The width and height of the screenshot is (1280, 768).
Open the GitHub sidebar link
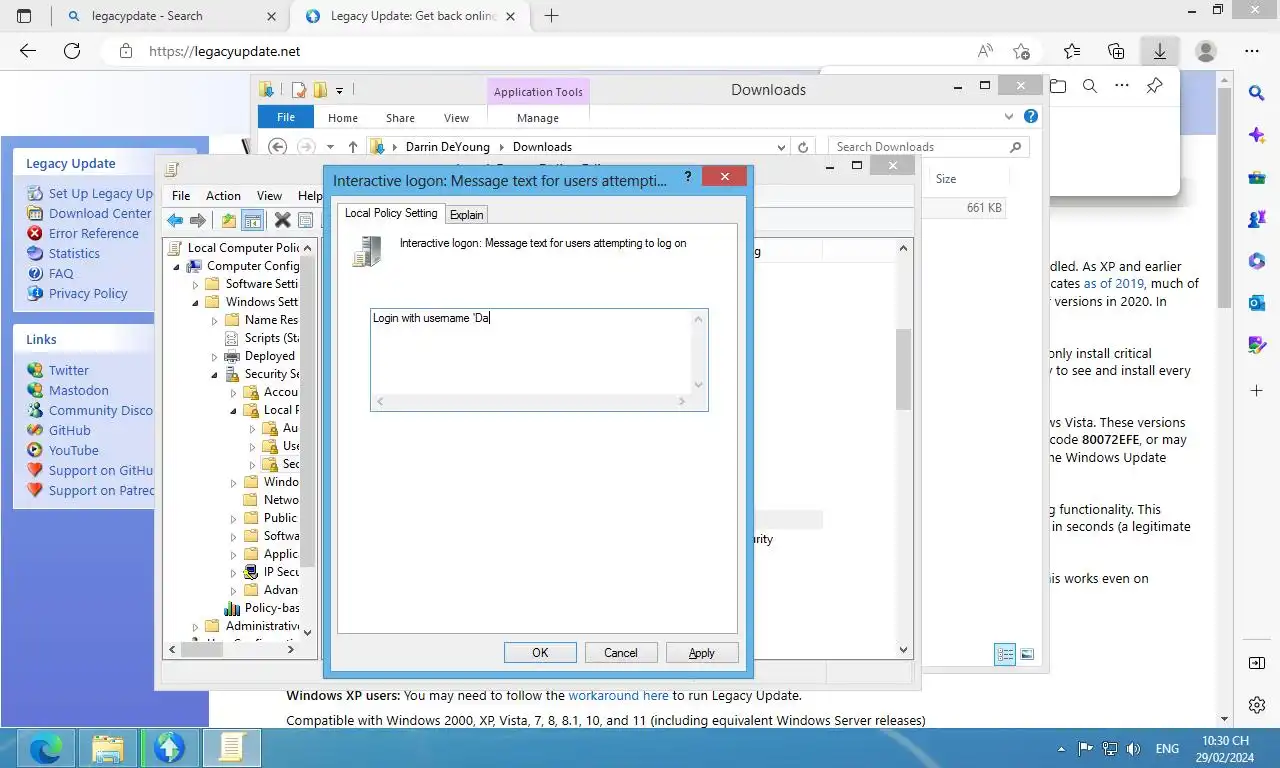point(70,430)
